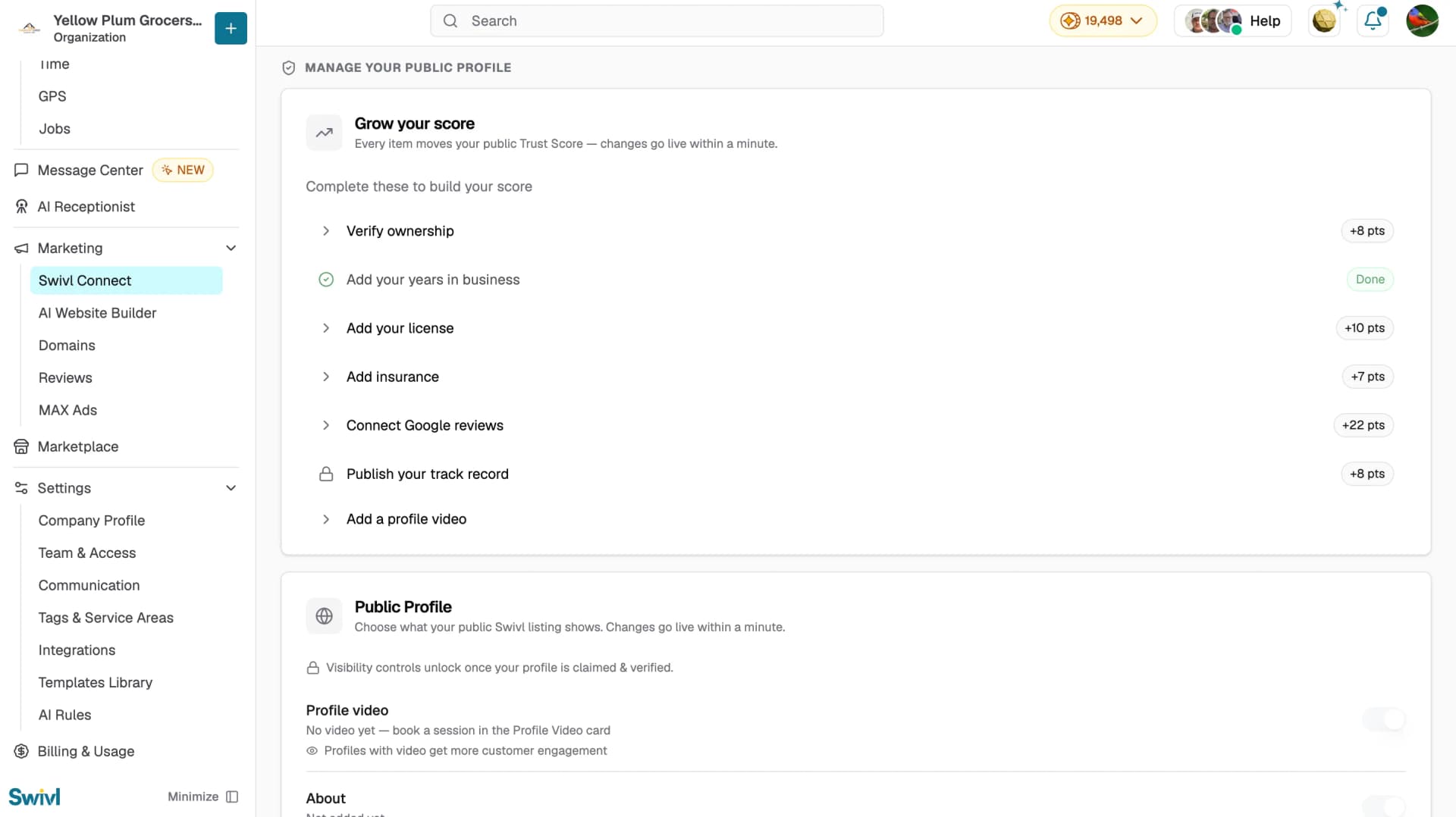
Task: Click the Minimize sidebar label
Action: tap(193, 797)
